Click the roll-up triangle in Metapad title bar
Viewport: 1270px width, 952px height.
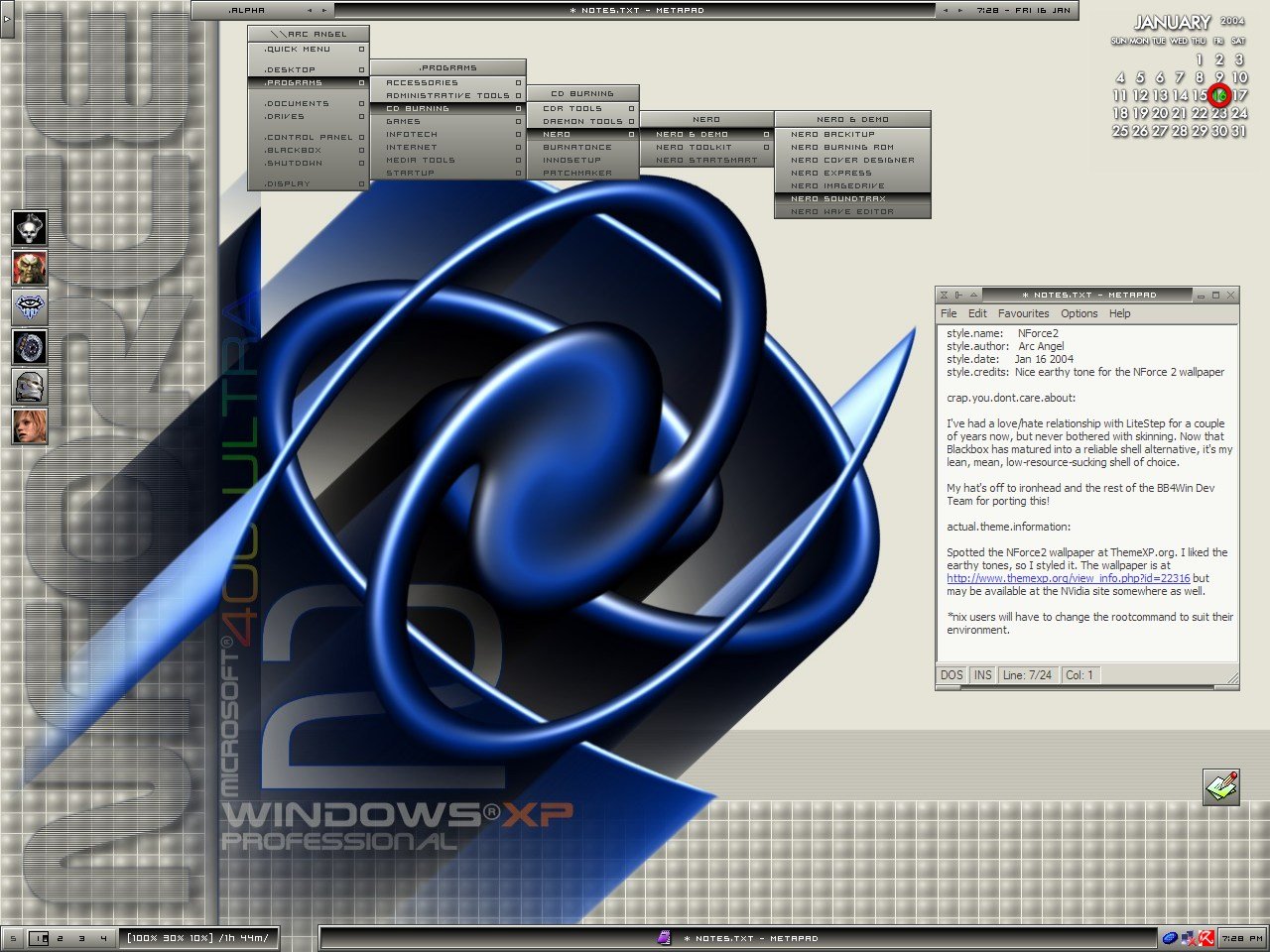[974, 295]
